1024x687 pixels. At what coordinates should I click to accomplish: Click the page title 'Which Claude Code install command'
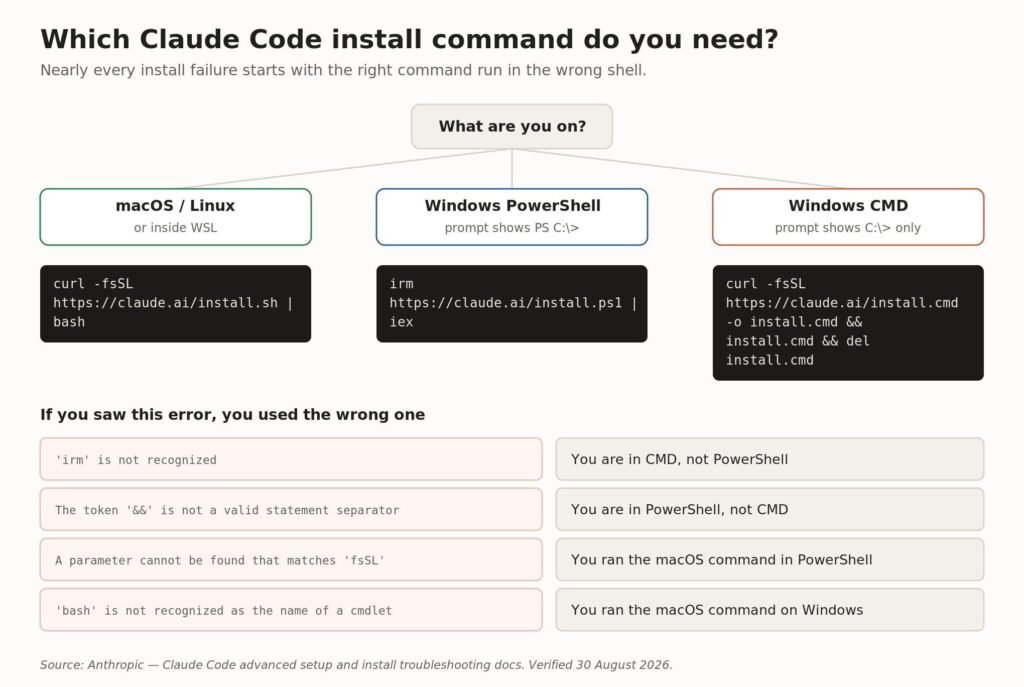tap(409, 39)
